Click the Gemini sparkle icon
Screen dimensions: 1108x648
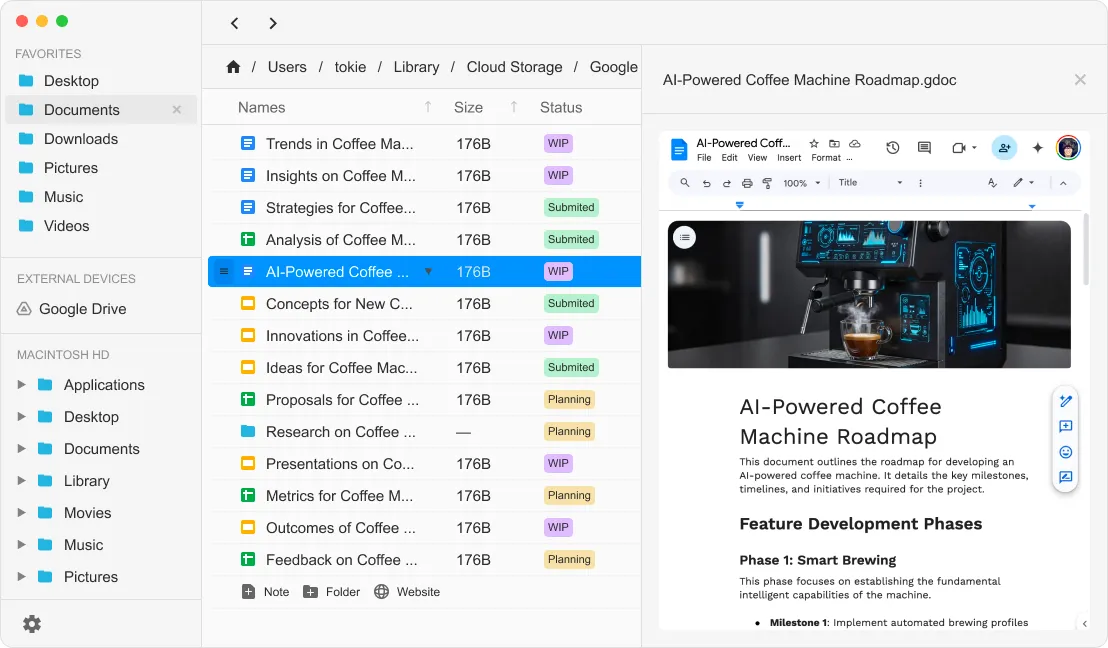pos(1038,148)
